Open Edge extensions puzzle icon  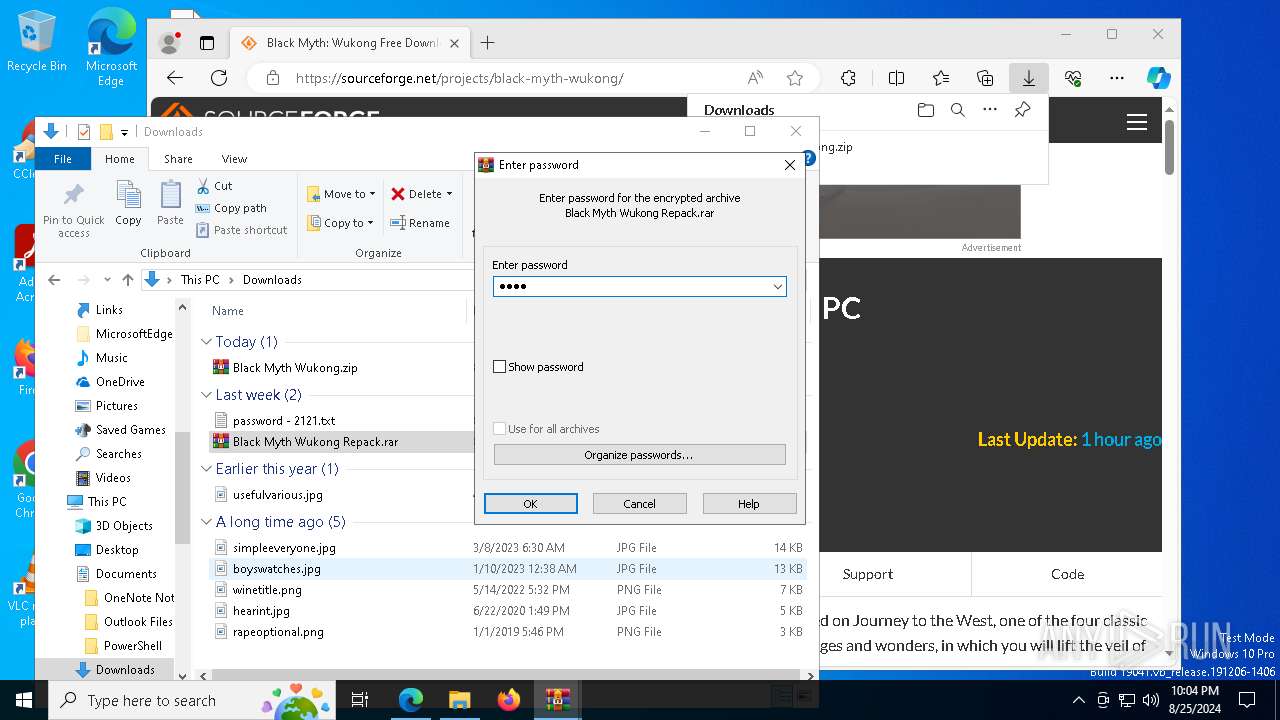pyautogui.click(x=848, y=78)
